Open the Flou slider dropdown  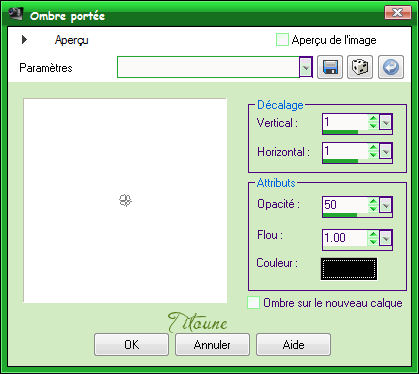click(x=386, y=238)
